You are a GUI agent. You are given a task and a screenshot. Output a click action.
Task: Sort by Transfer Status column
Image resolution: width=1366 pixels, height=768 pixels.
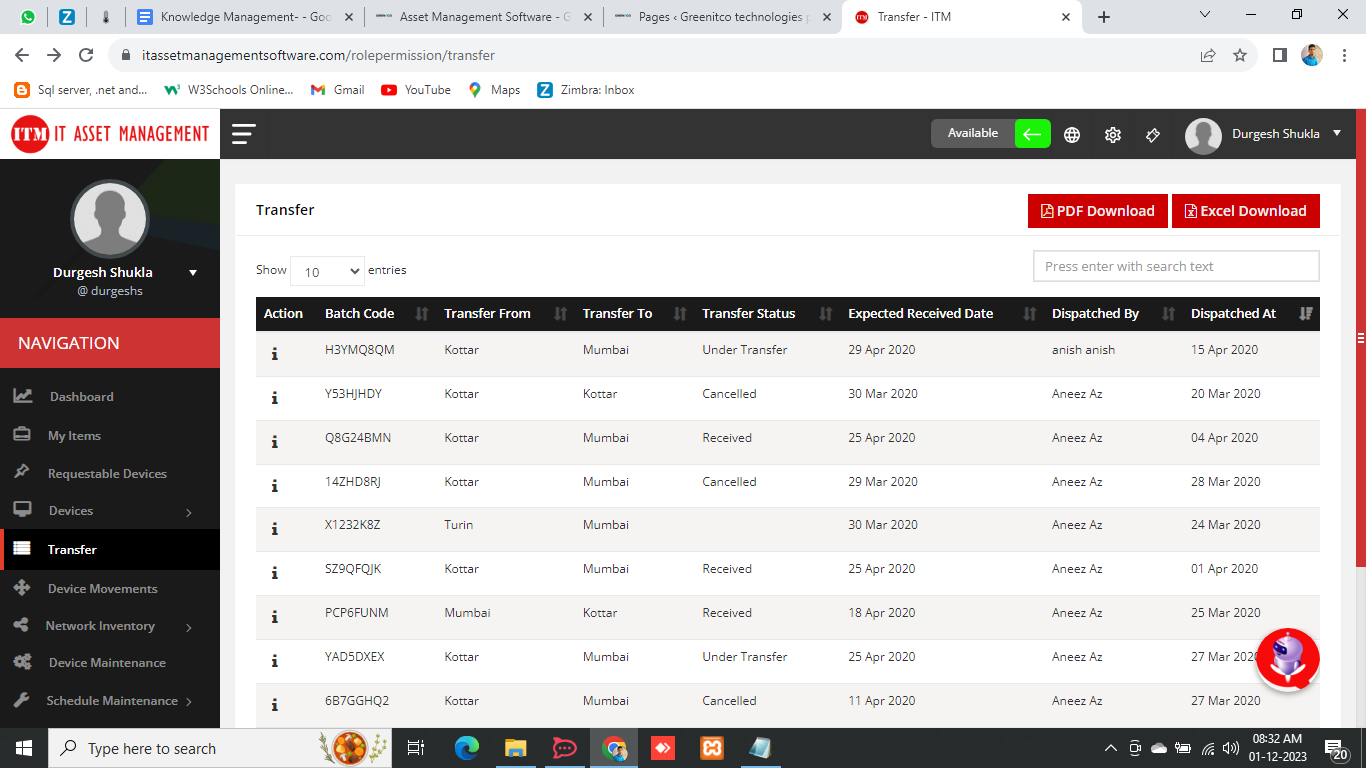(767, 314)
